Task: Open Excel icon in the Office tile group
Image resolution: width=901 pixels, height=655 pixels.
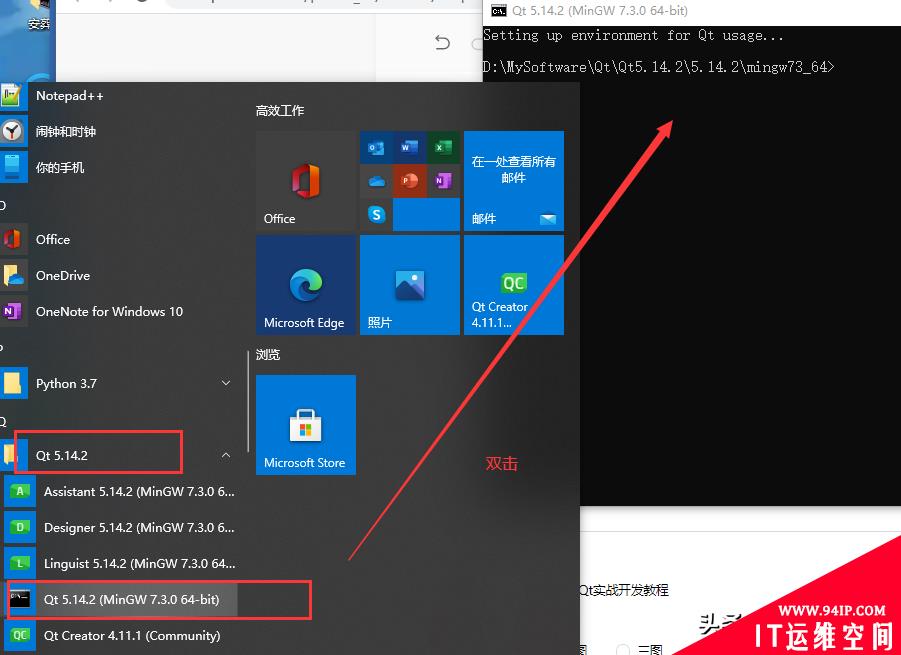Action: (x=443, y=148)
